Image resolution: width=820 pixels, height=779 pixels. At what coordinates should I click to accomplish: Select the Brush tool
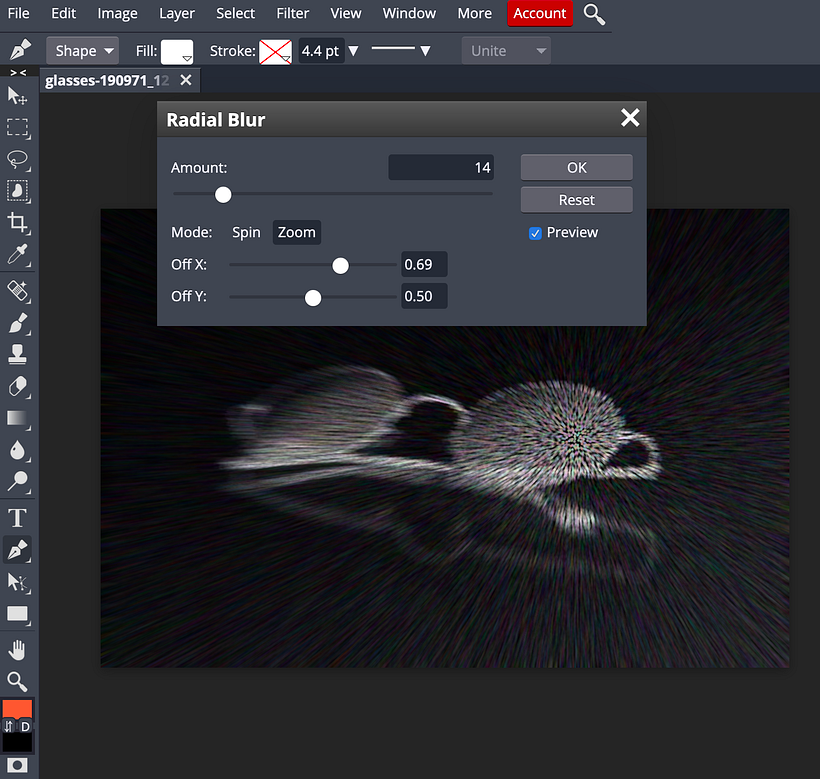[x=17, y=323]
